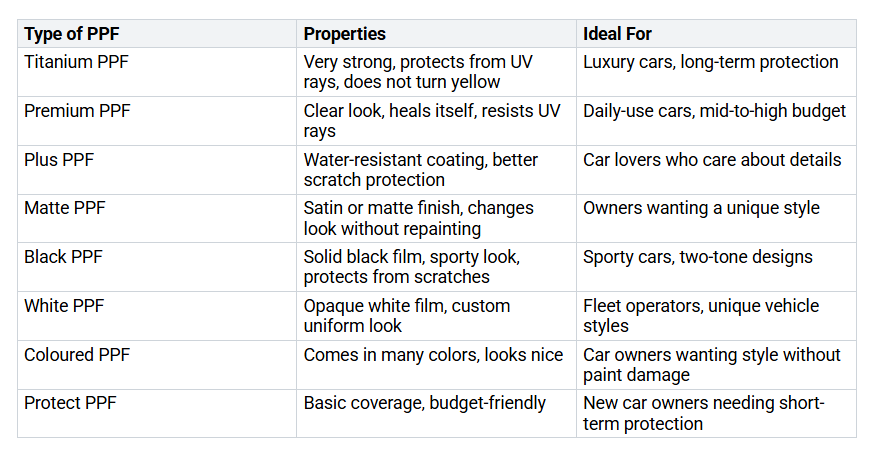Select the White PPF cell
Viewport: 874px width, 459px height.
point(64,306)
